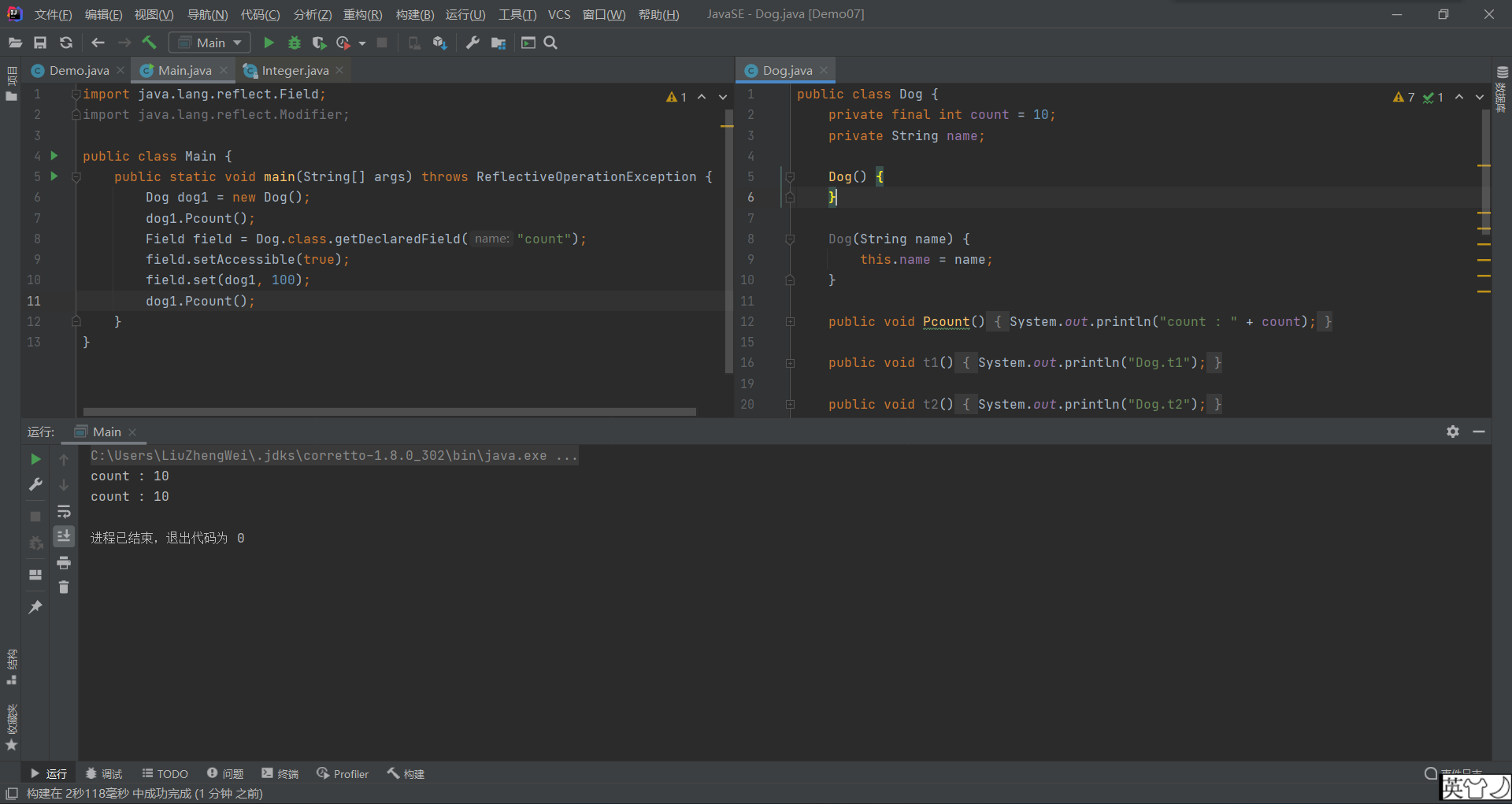Viewport: 1512px width, 804px height.
Task: Close the Main.java editor tab
Action: 224,70
